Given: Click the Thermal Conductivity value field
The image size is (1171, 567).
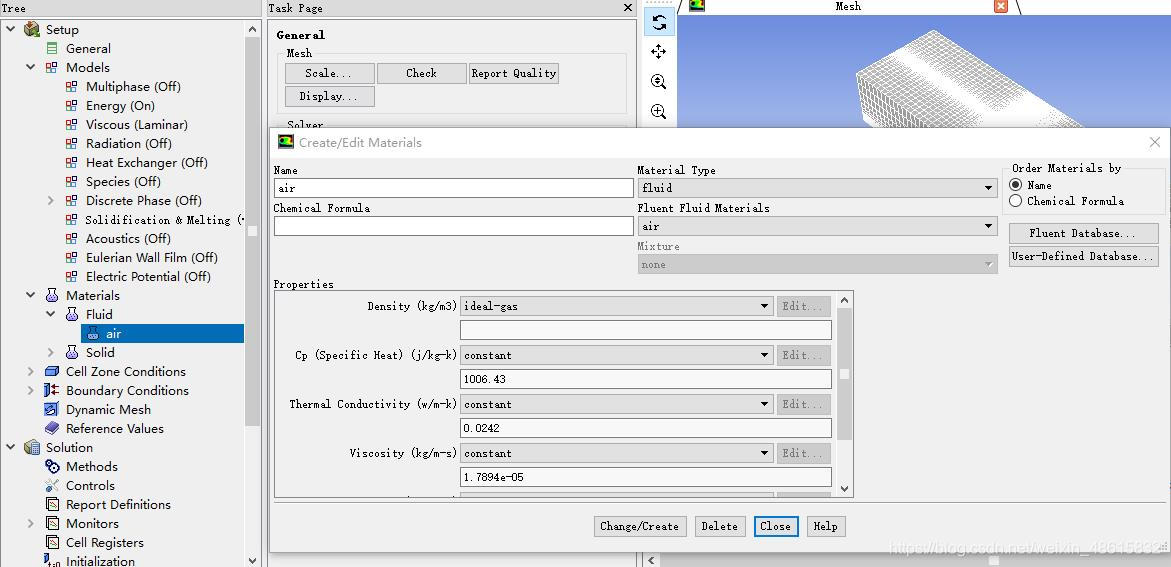Looking at the screenshot, I should (x=645, y=428).
